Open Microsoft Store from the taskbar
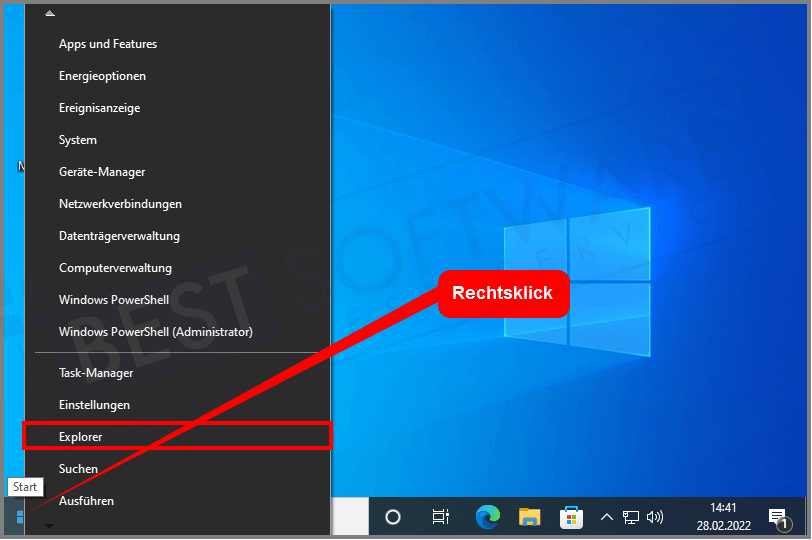812x540 pixels. coord(572,517)
